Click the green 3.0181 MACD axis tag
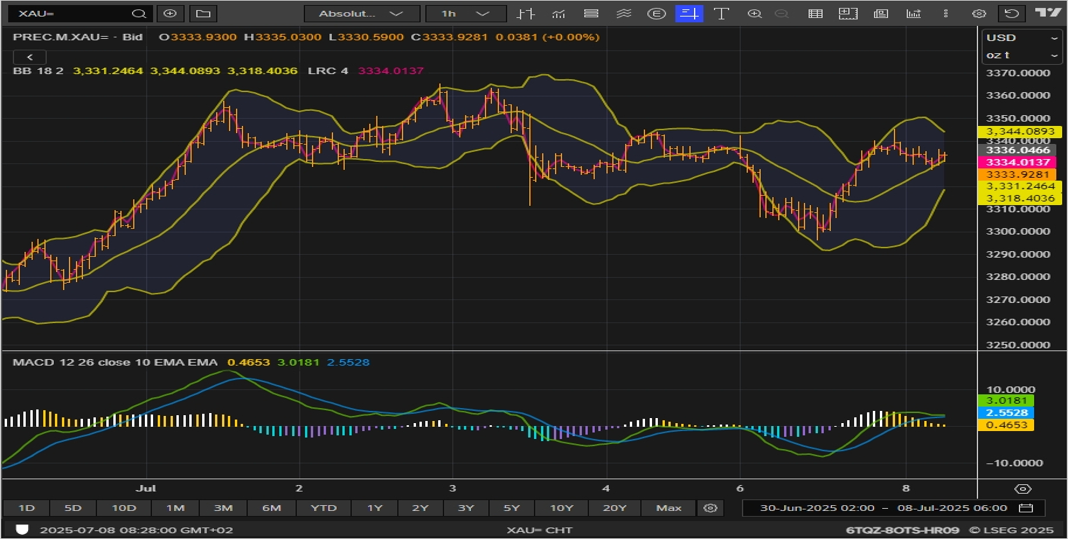This screenshot has width=1068, height=539. coord(1005,401)
